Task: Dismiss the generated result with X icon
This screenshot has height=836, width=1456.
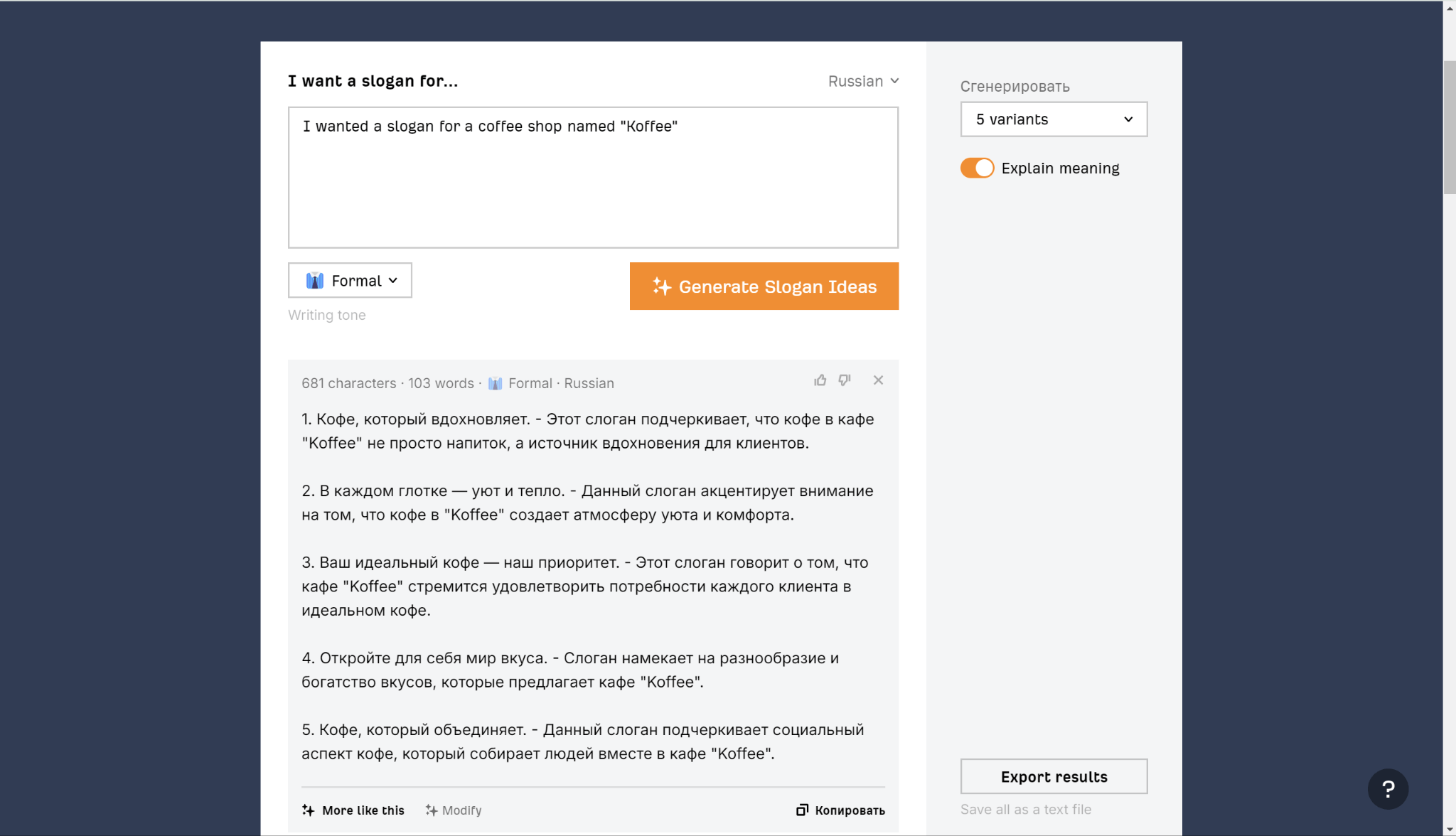Action: [878, 380]
